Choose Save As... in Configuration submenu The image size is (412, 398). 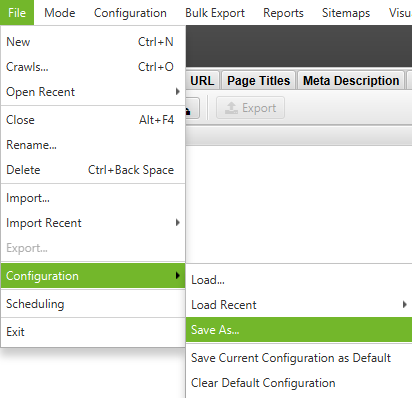299,330
